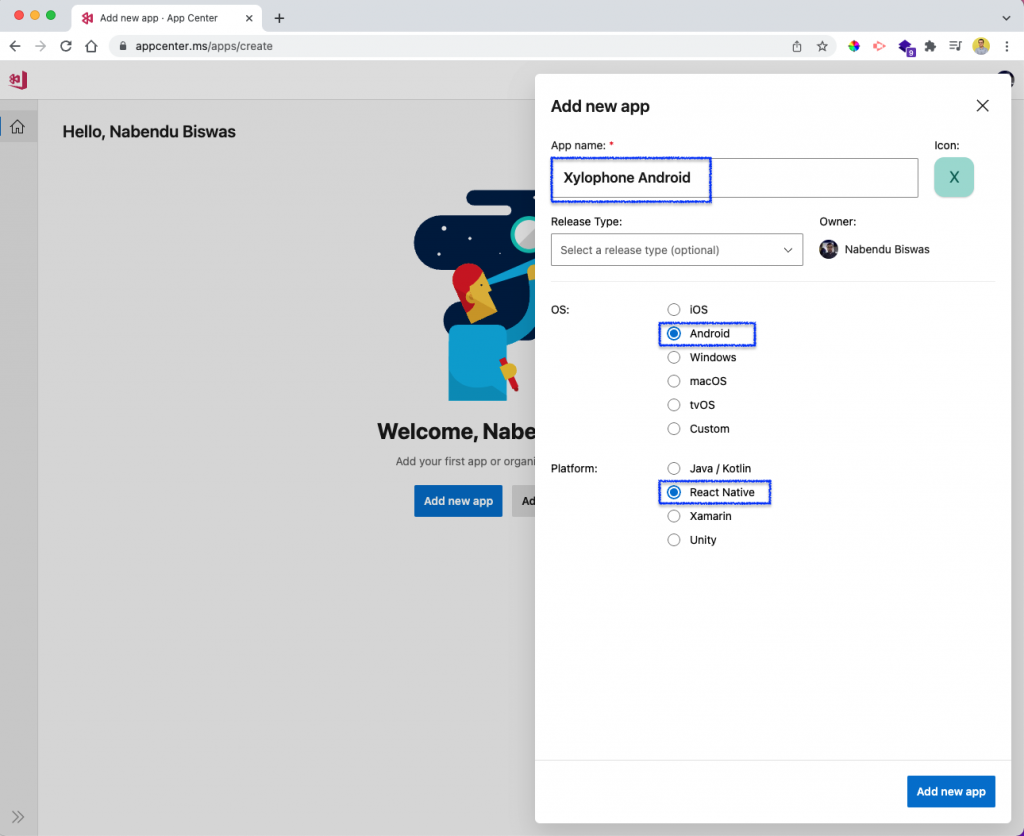1024x836 pixels.
Task: Go back to the previous page
Action: (15, 46)
